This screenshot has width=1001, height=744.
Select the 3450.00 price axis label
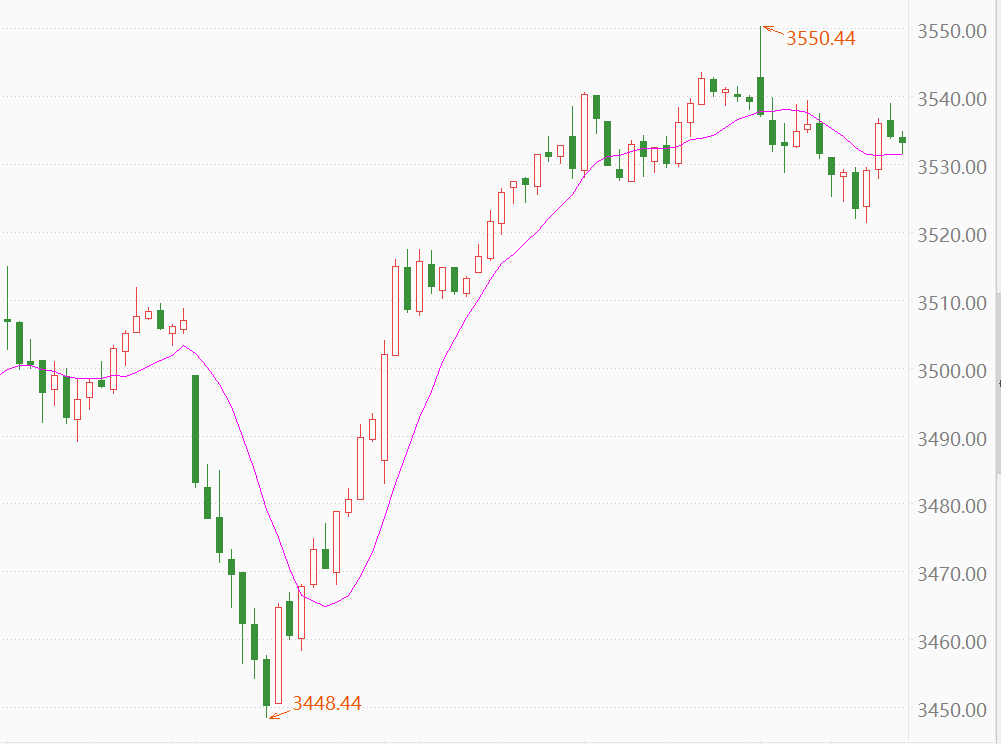coord(952,710)
